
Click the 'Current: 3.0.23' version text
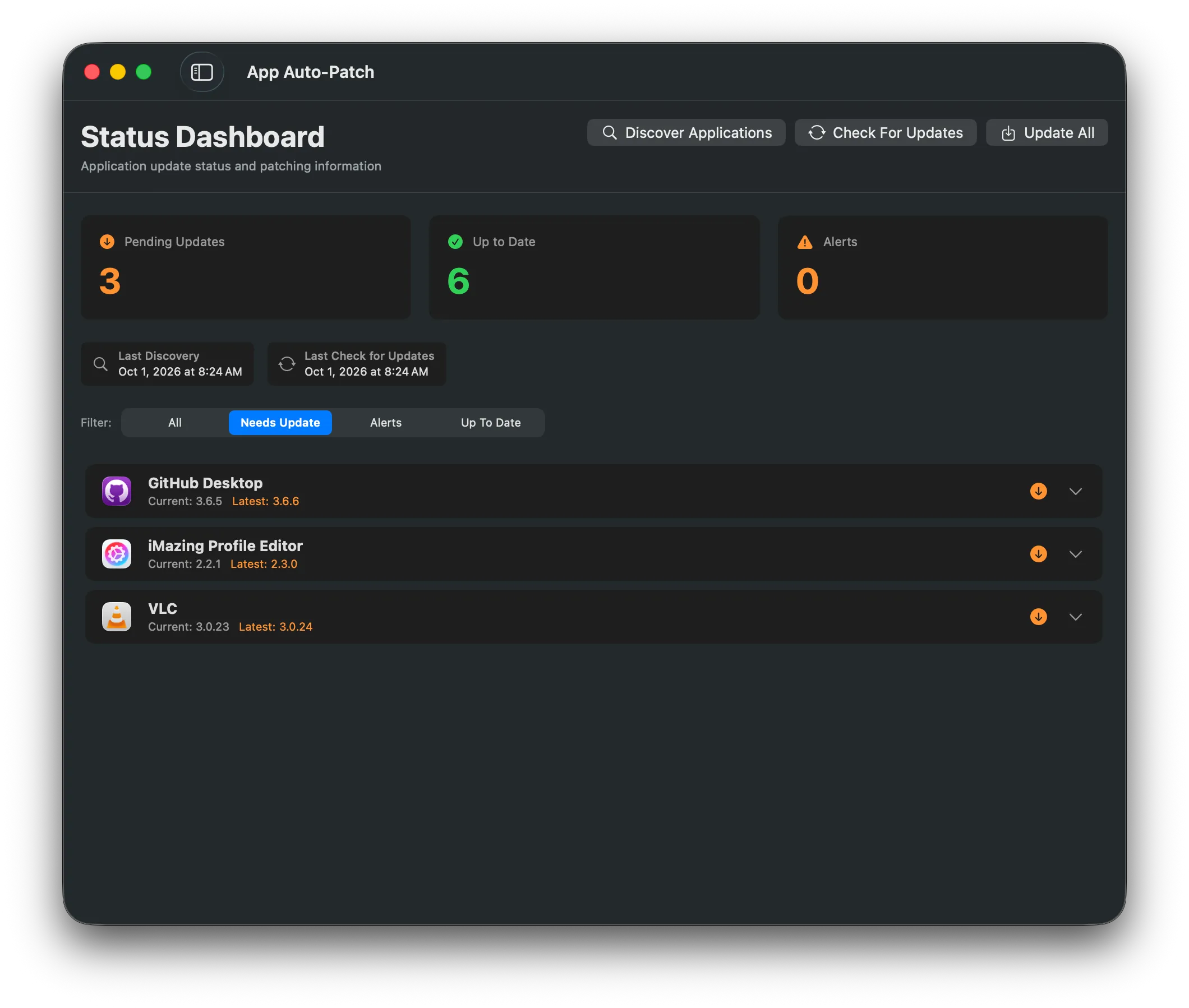click(188, 627)
